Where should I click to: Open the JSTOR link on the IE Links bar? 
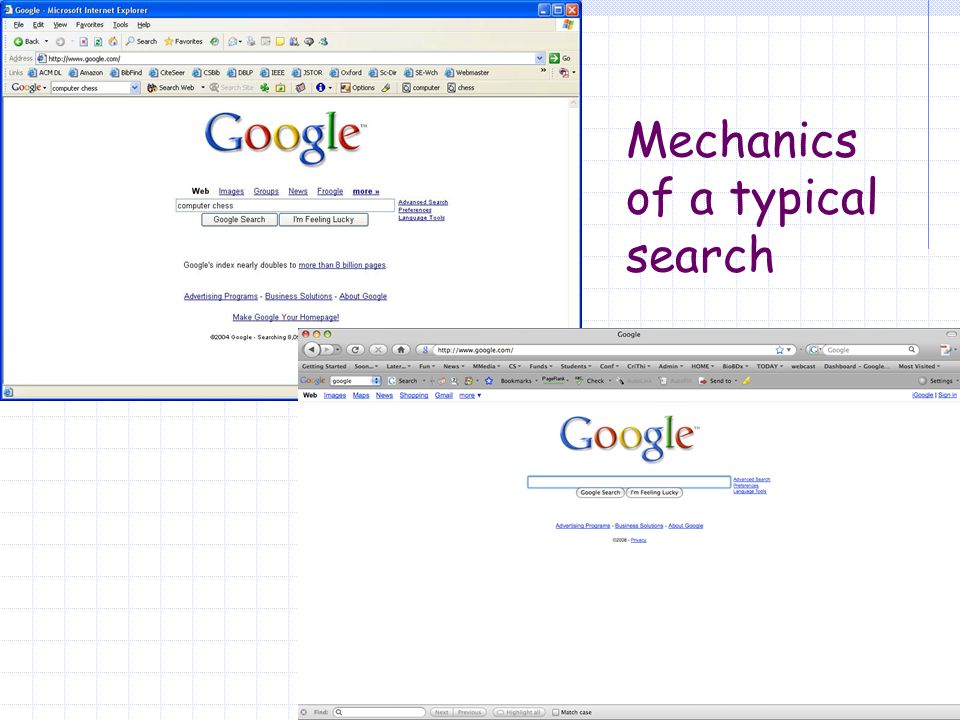point(308,72)
